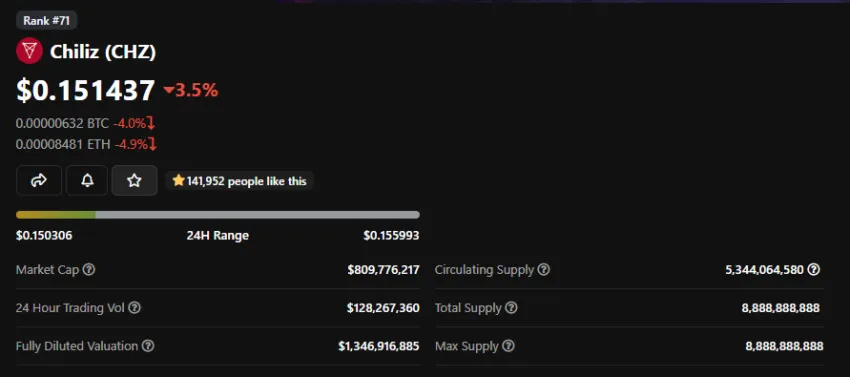Open Circulating Supply label help icon
Screen dimensions: 850x377
(543, 270)
